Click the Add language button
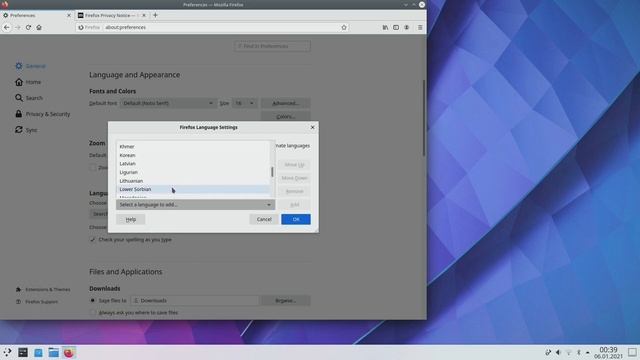Screen dimensions: 640x360 click(294, 204)
